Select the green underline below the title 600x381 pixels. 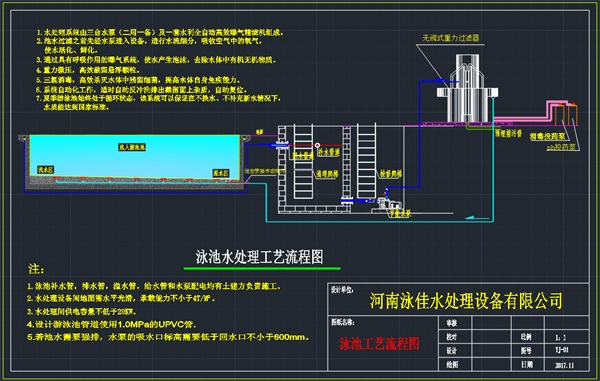point(262,269)
